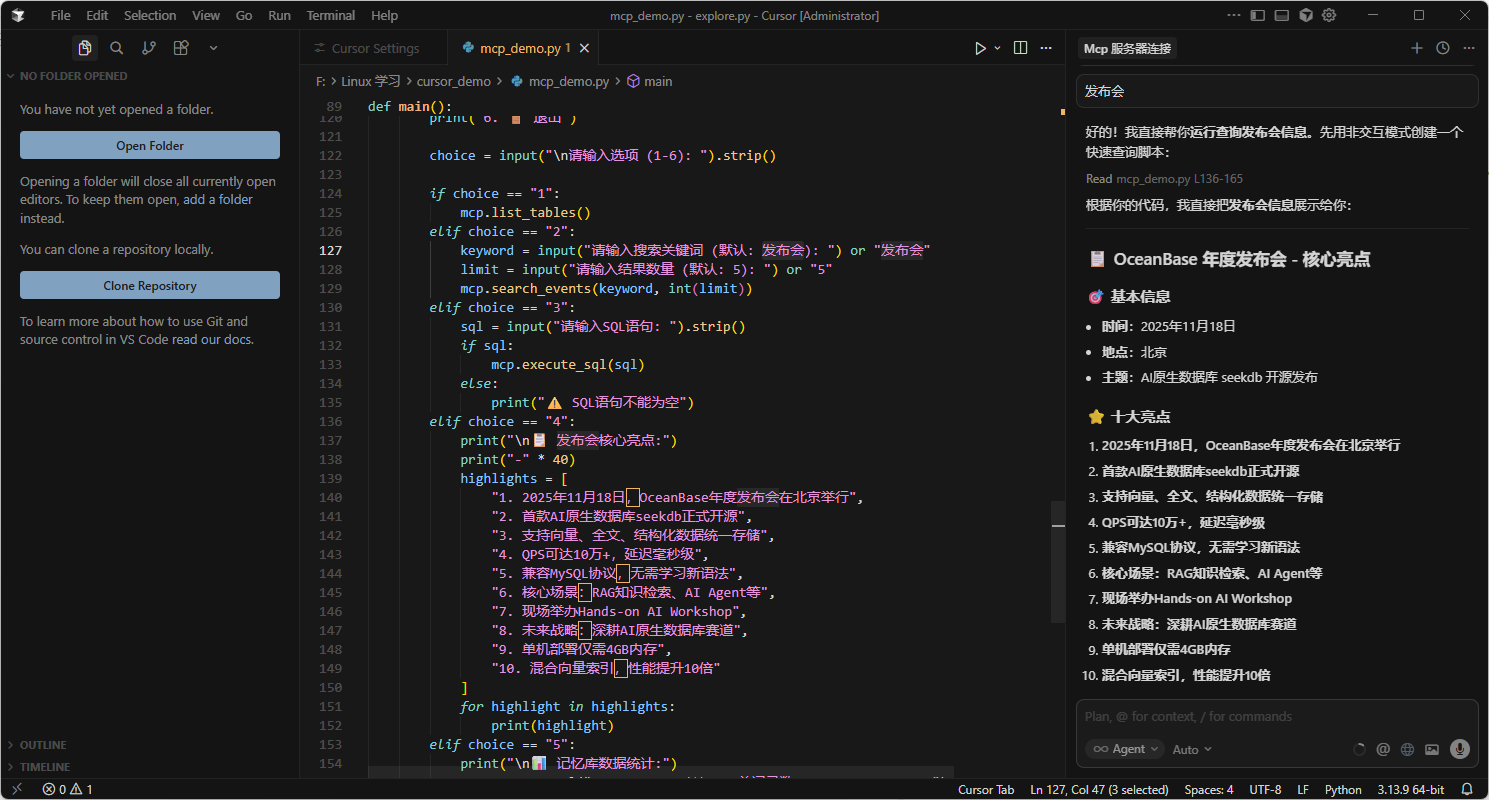Click the @ mention context icon
Screen dimensions: 1489x800
[1383, 749]
